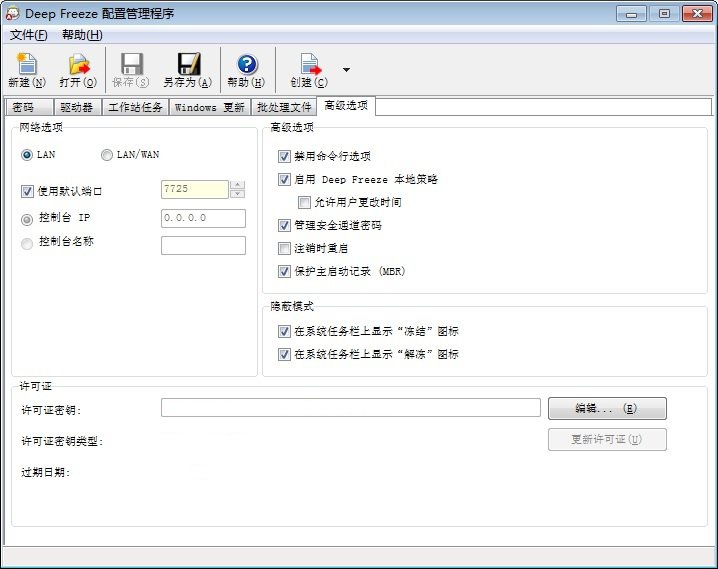Image resolution: width=718 pixels, height=569 pixels.
Task: Open the 帮助(H) help toolbar icon
Action: [246, 70]
